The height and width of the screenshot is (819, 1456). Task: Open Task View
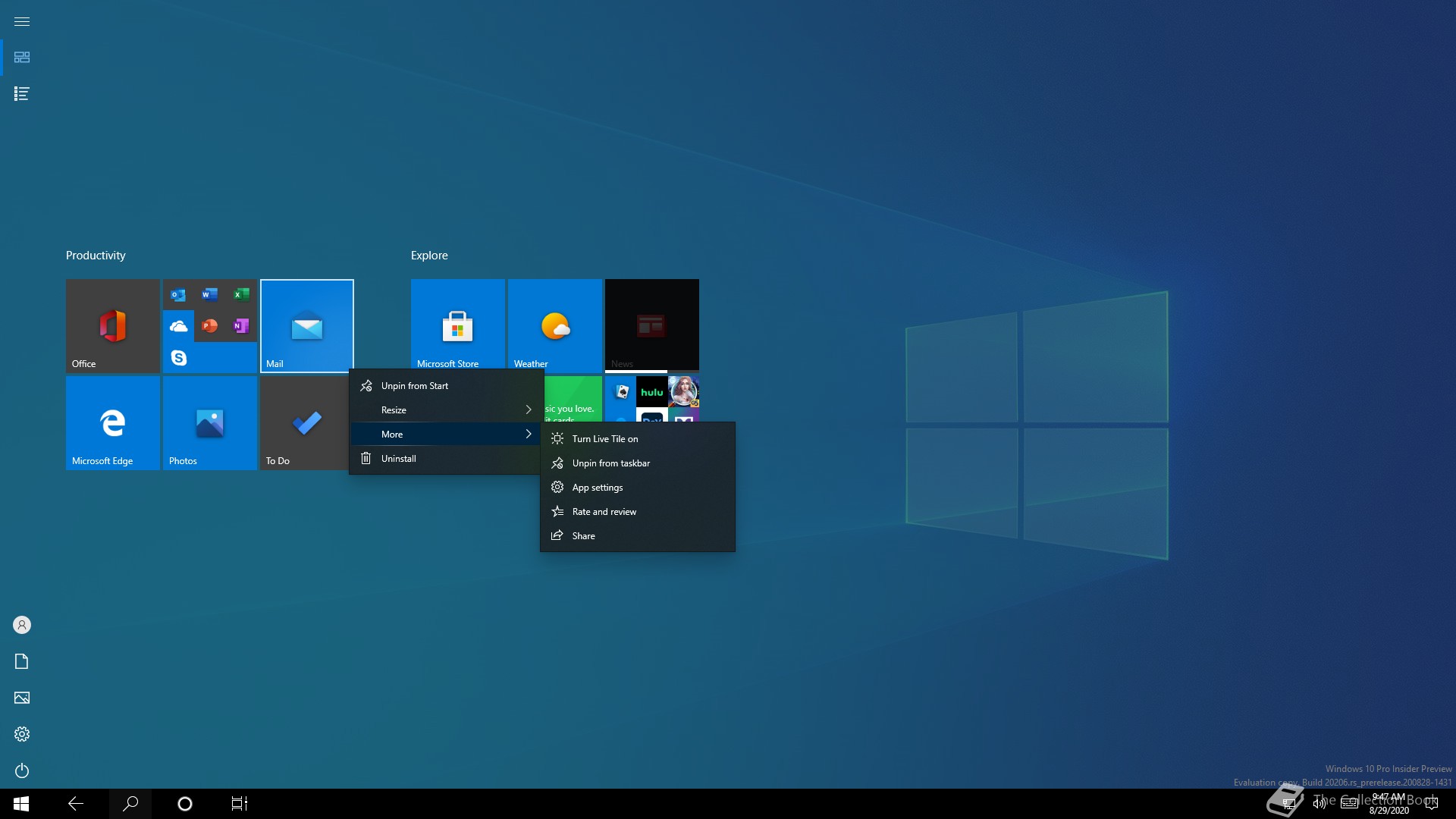pyautogui.click(x=240, y=804)
